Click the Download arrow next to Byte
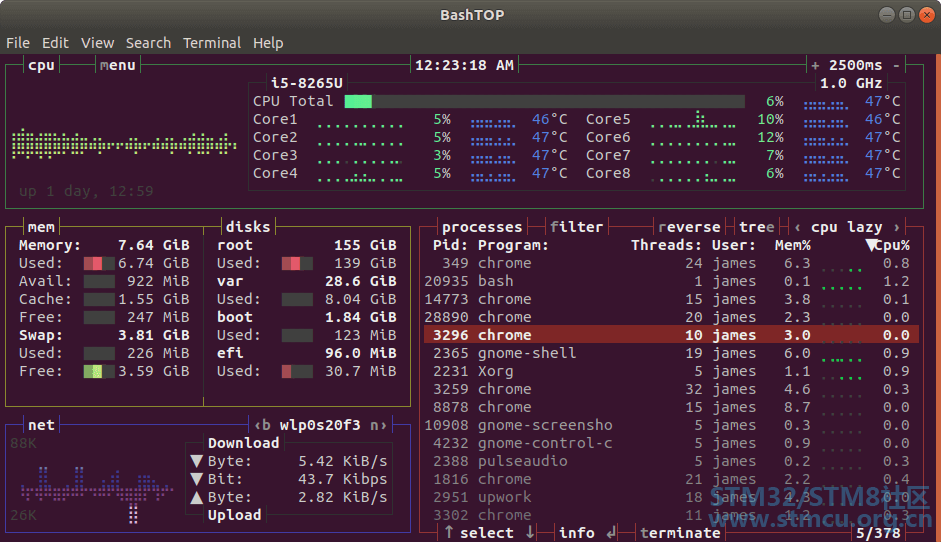The image size is (941, 542). click(x=196, y=461)
